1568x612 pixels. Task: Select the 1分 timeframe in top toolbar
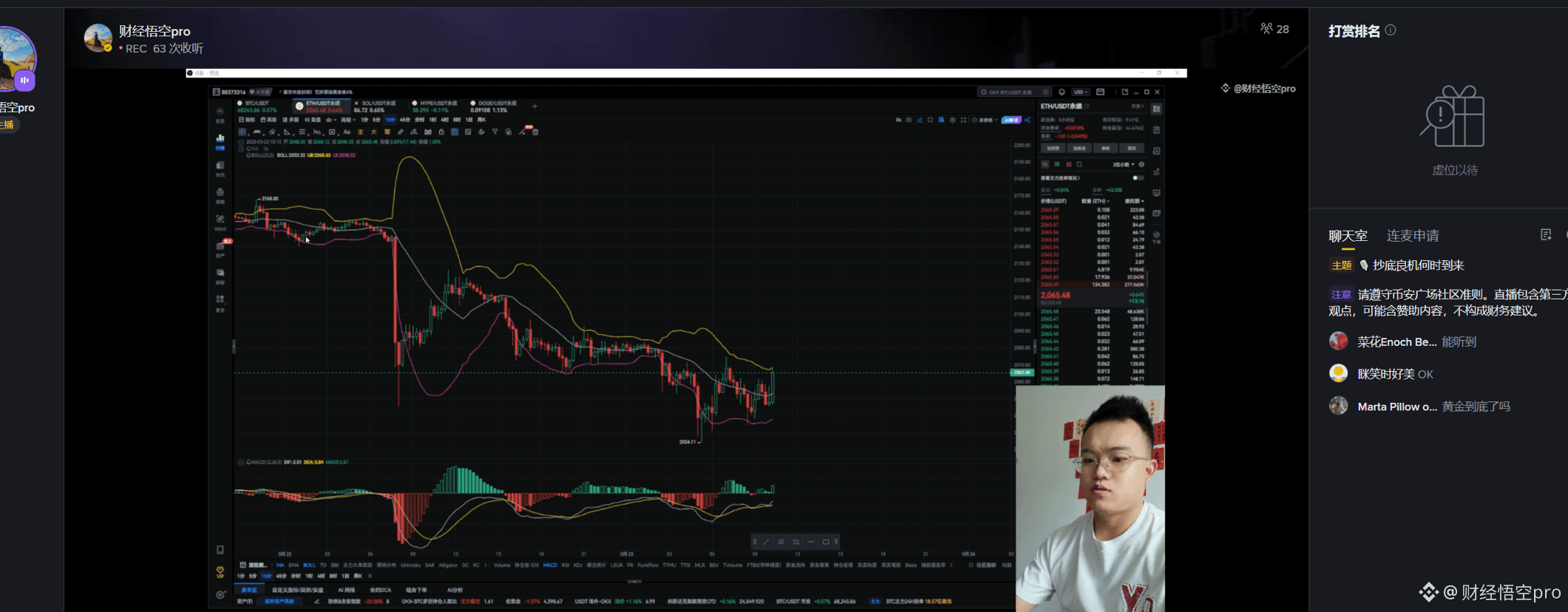point(364,120)
